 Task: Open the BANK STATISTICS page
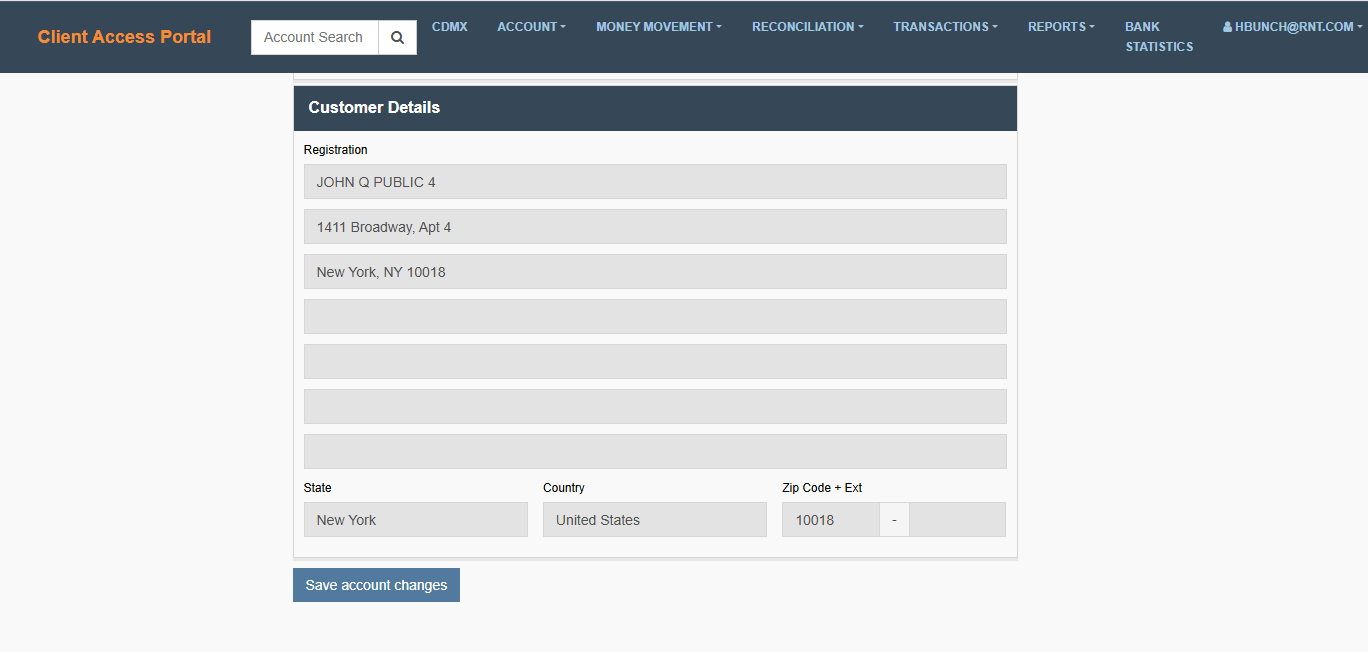coord(1159,37)
